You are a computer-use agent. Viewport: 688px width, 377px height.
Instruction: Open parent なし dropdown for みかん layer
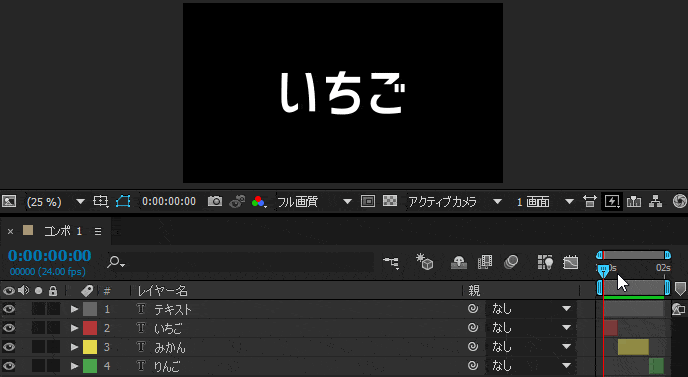531,347
